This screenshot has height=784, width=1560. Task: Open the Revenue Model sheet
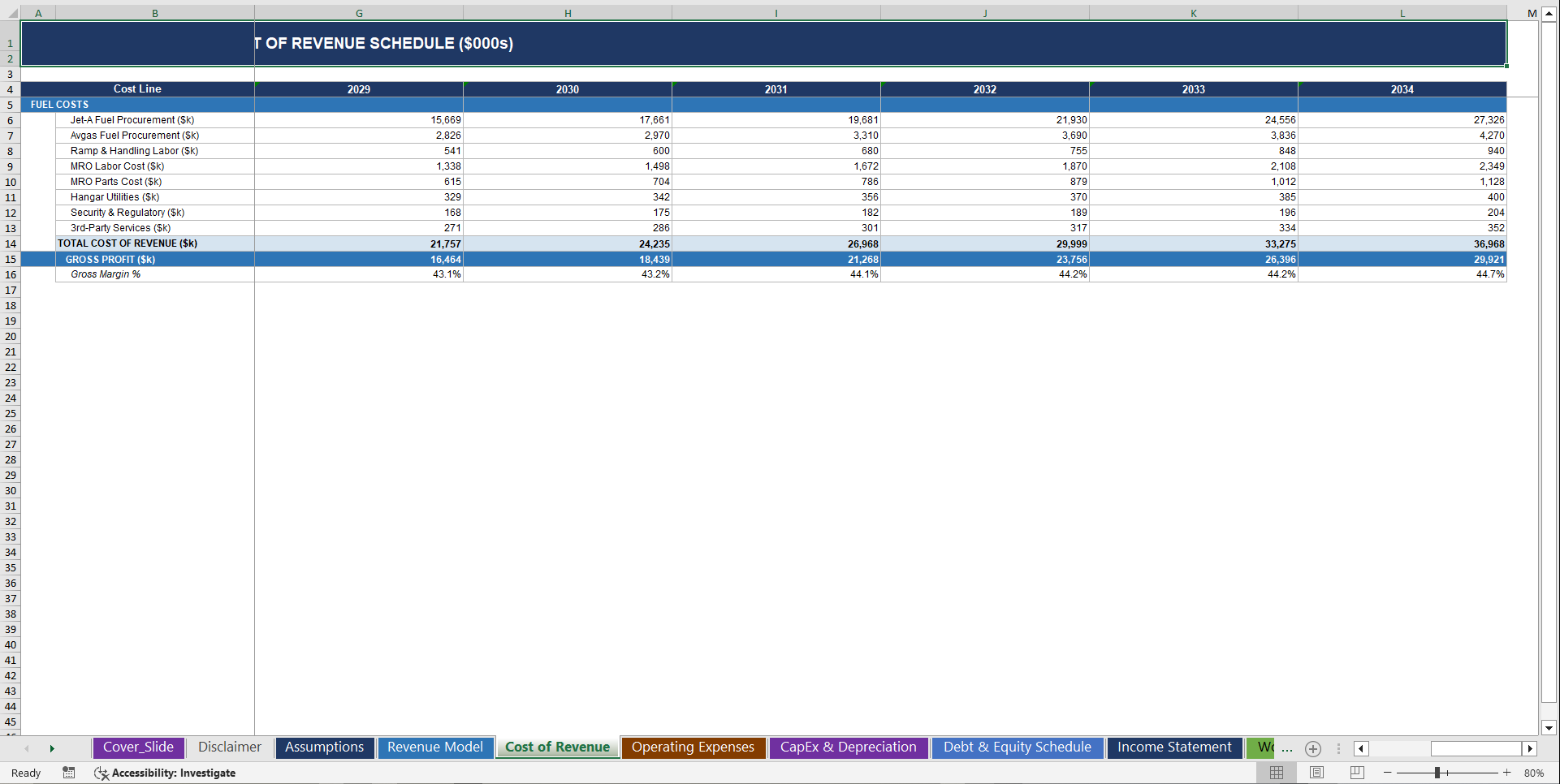[x=435, y=747]
